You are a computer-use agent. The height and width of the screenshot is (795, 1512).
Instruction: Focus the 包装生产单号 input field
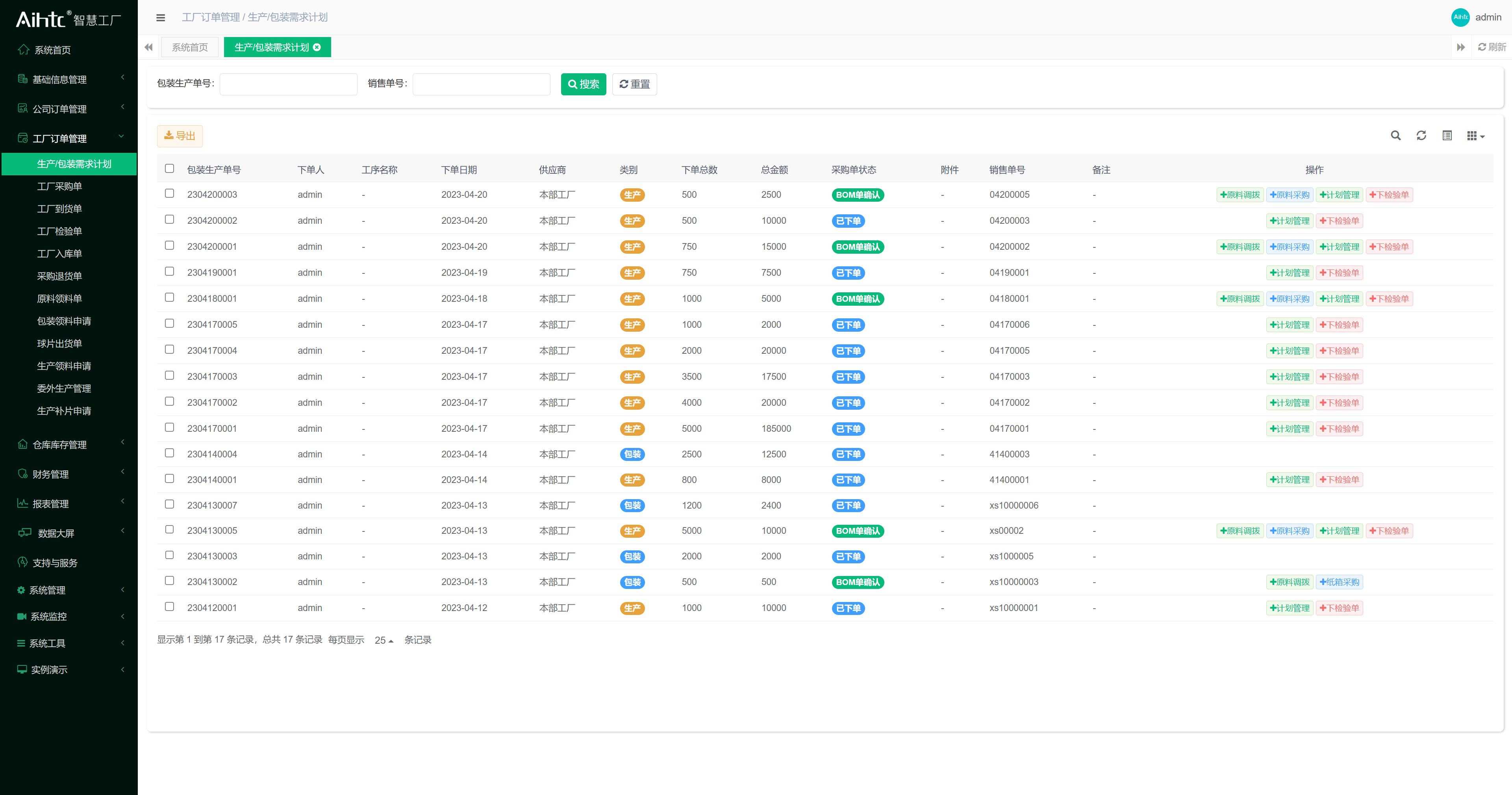tap(288, 84)
